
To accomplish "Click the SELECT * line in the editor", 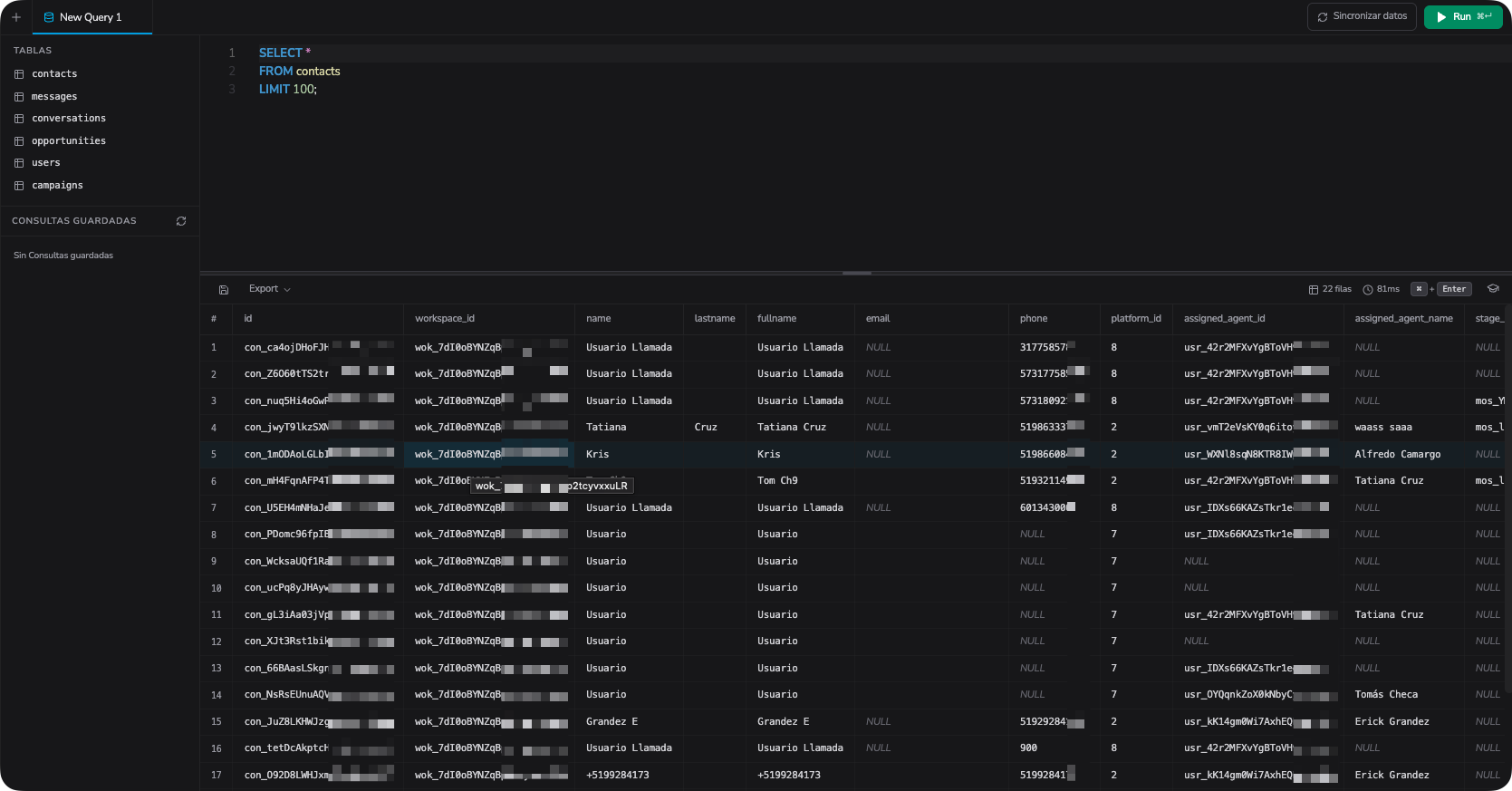I will tap(284, 53).
